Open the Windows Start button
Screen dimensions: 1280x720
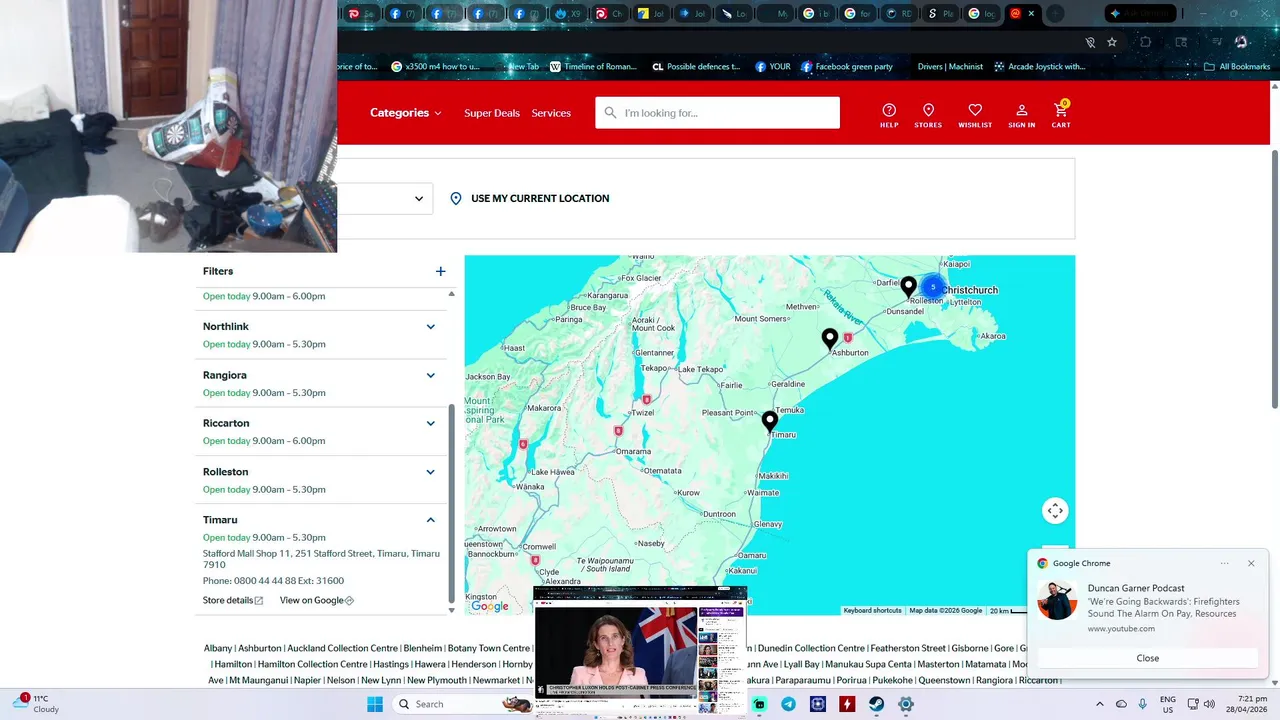point(375,704)
